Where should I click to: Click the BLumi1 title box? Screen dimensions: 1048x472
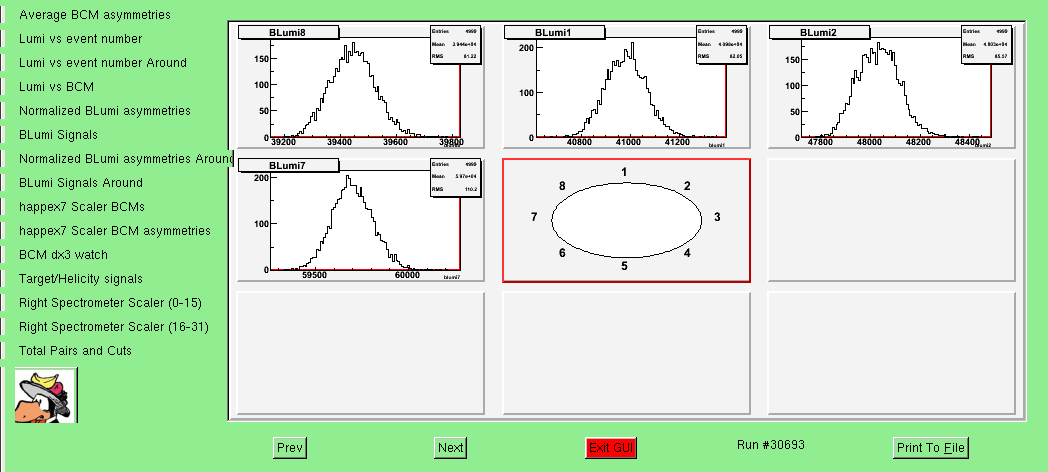(x=554, y=33)
